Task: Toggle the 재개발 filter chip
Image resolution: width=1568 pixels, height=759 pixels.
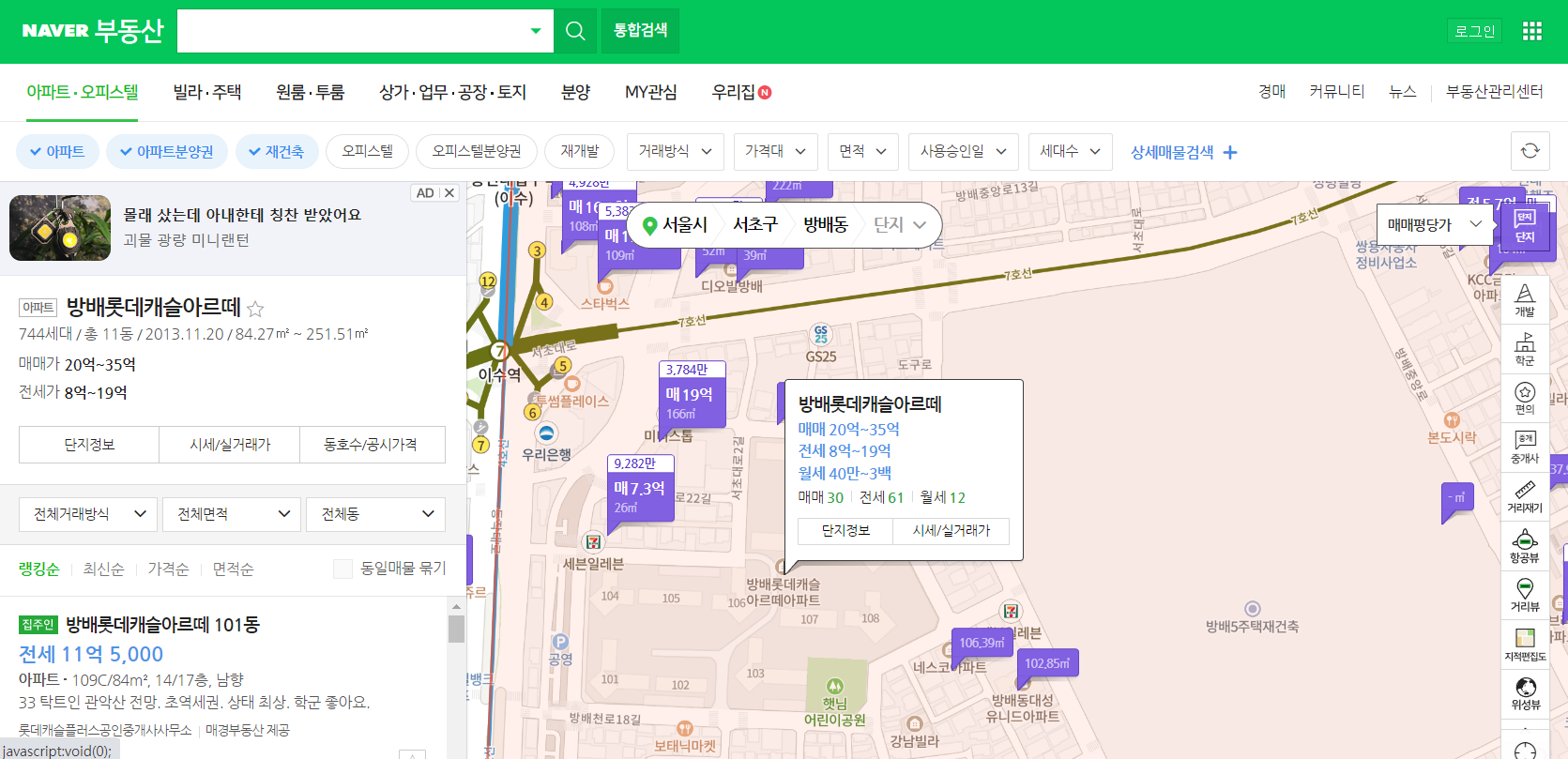Action: 580,151
